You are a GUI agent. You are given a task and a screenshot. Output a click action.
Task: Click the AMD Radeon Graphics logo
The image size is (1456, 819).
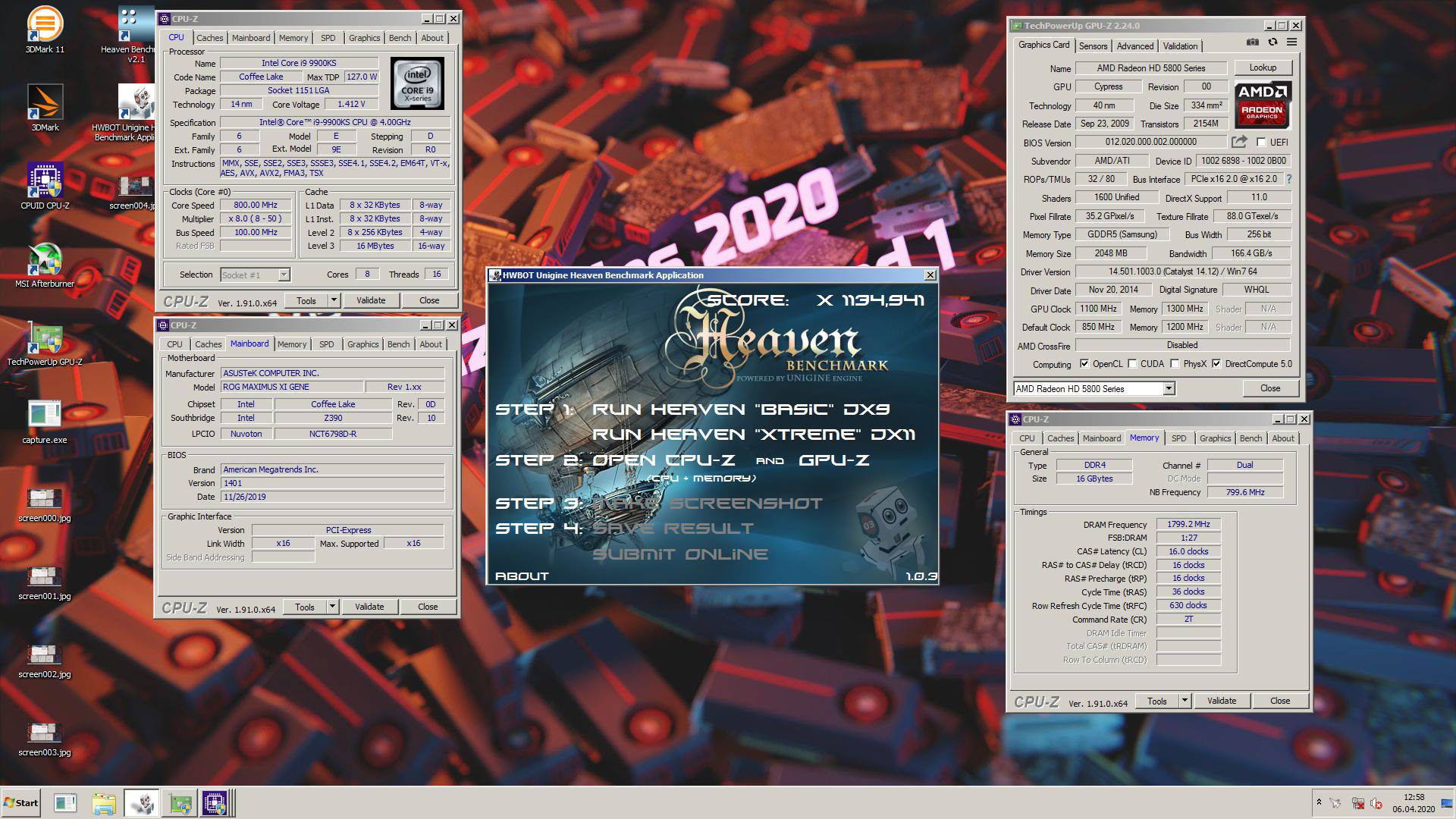click(1262, 104)
